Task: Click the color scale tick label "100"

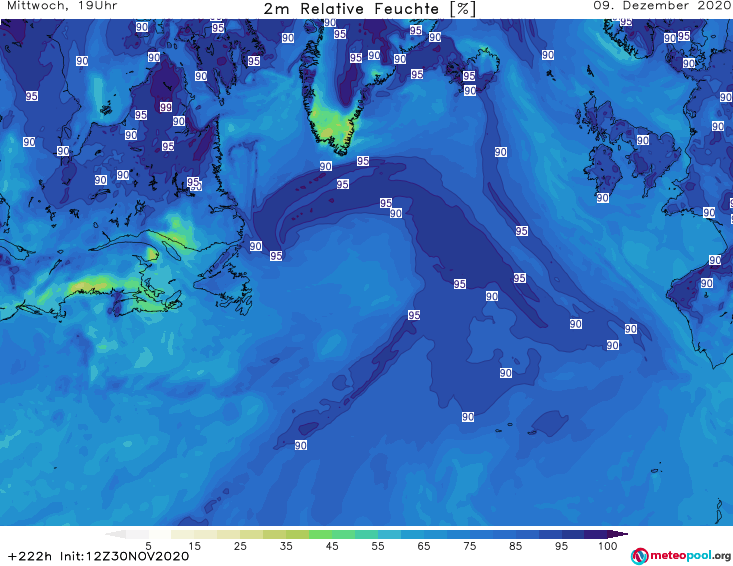Action: pos(608,545)
